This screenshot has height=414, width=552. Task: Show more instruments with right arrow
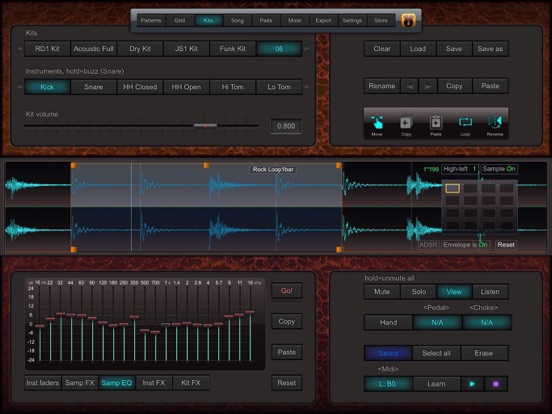click(307, 87)
